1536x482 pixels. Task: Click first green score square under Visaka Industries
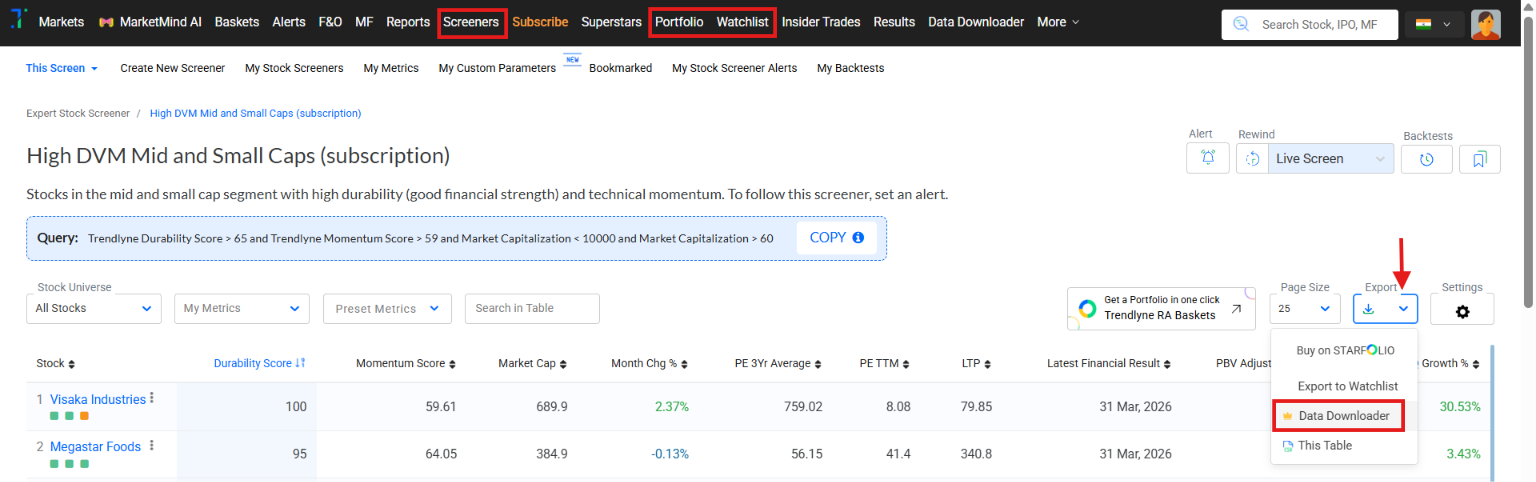55,416
